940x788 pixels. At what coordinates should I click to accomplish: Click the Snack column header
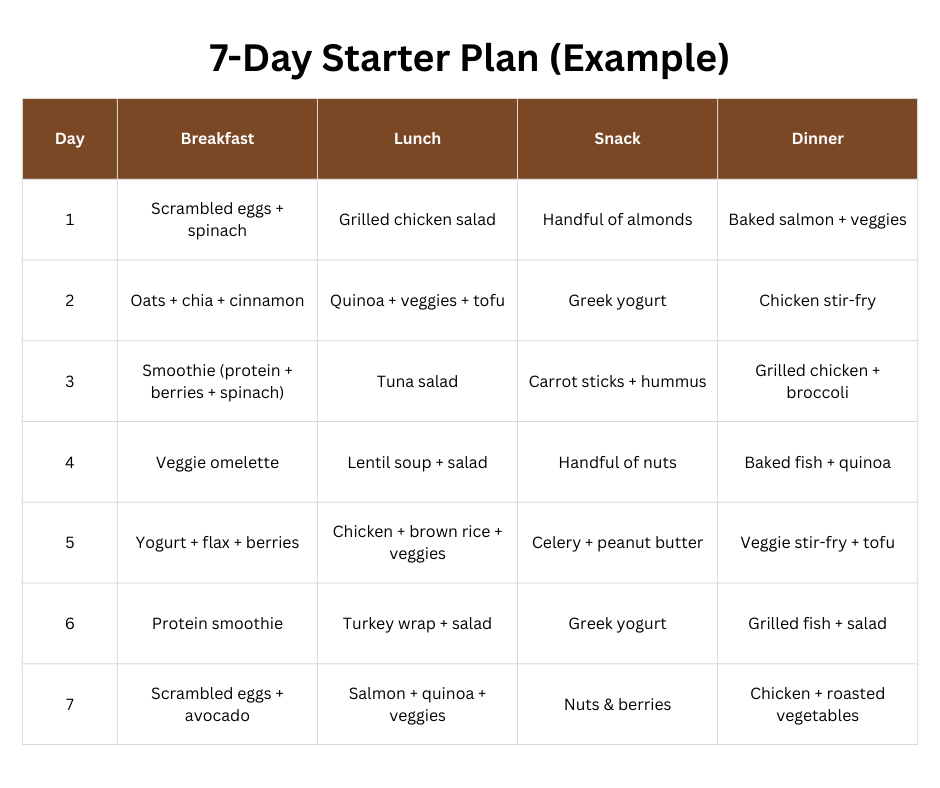pos(617,139)
